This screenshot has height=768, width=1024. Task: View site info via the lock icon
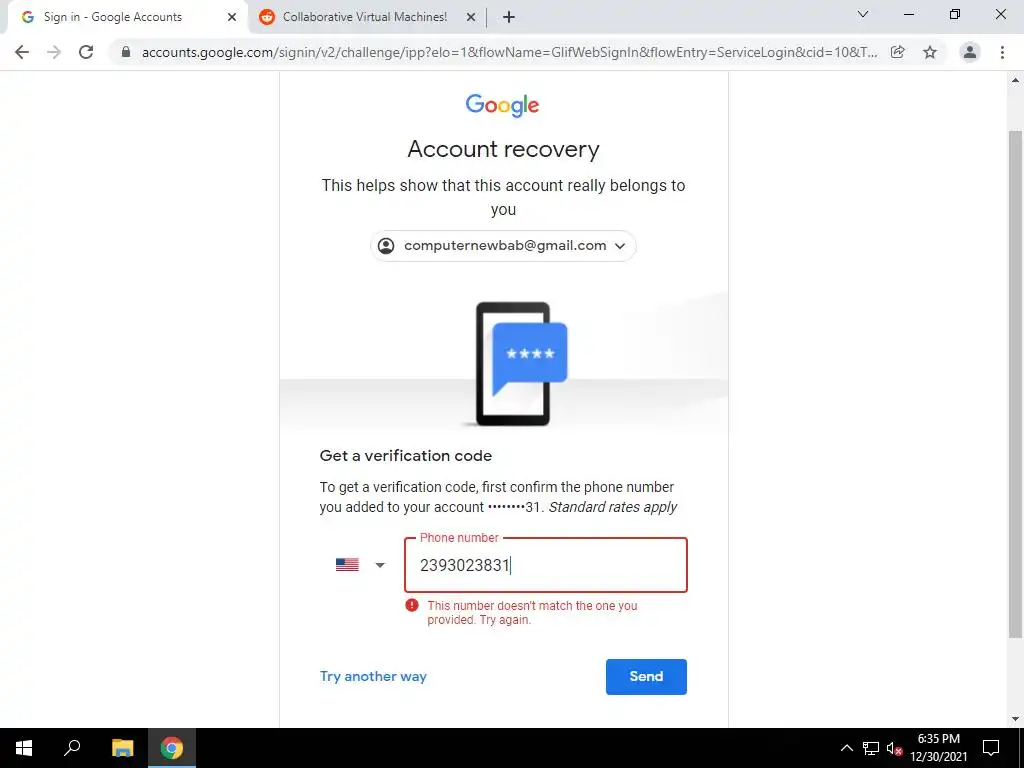coord(127,52)
